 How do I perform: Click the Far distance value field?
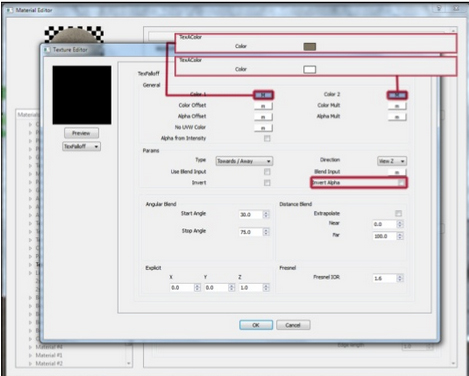click(385, 236)
